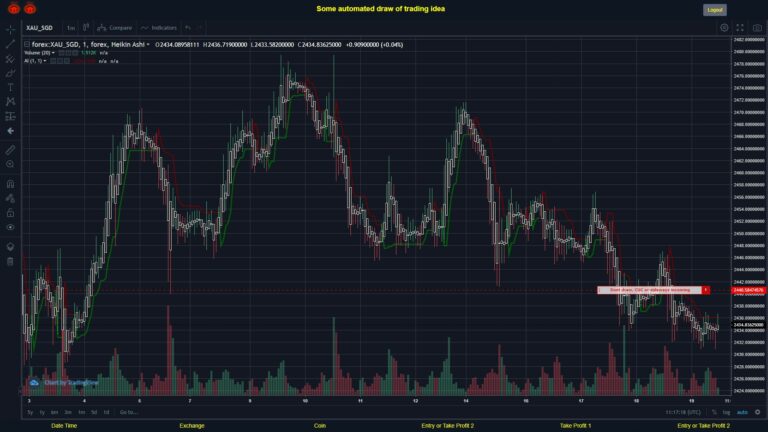Open the patterns tool in sidebar
The width and height of the screenshot is (768, 432).
click(10, 102)
